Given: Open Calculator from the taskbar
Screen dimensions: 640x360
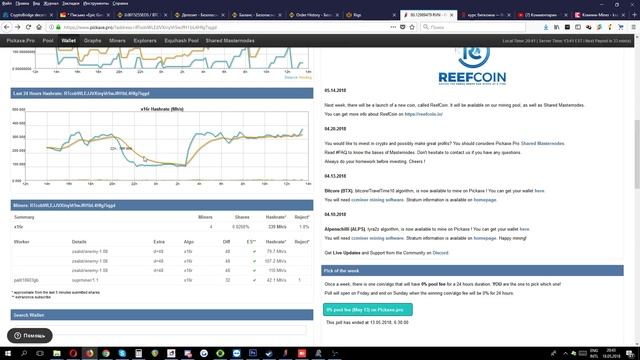Looking at the screenshot, I should (x=138, y=353).
